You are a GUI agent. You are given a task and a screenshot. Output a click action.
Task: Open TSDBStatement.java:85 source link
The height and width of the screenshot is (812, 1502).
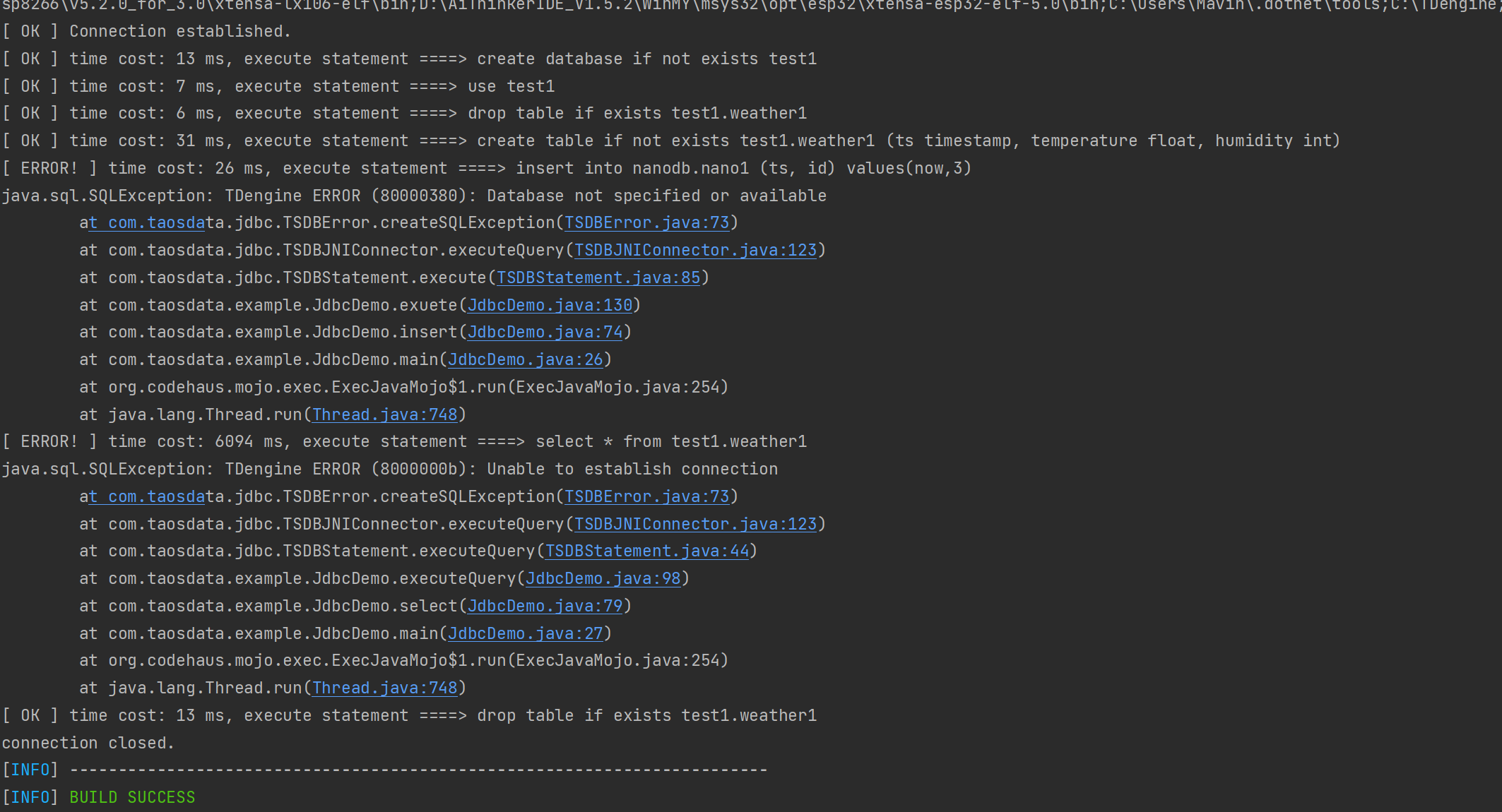[x=599, y=277]
